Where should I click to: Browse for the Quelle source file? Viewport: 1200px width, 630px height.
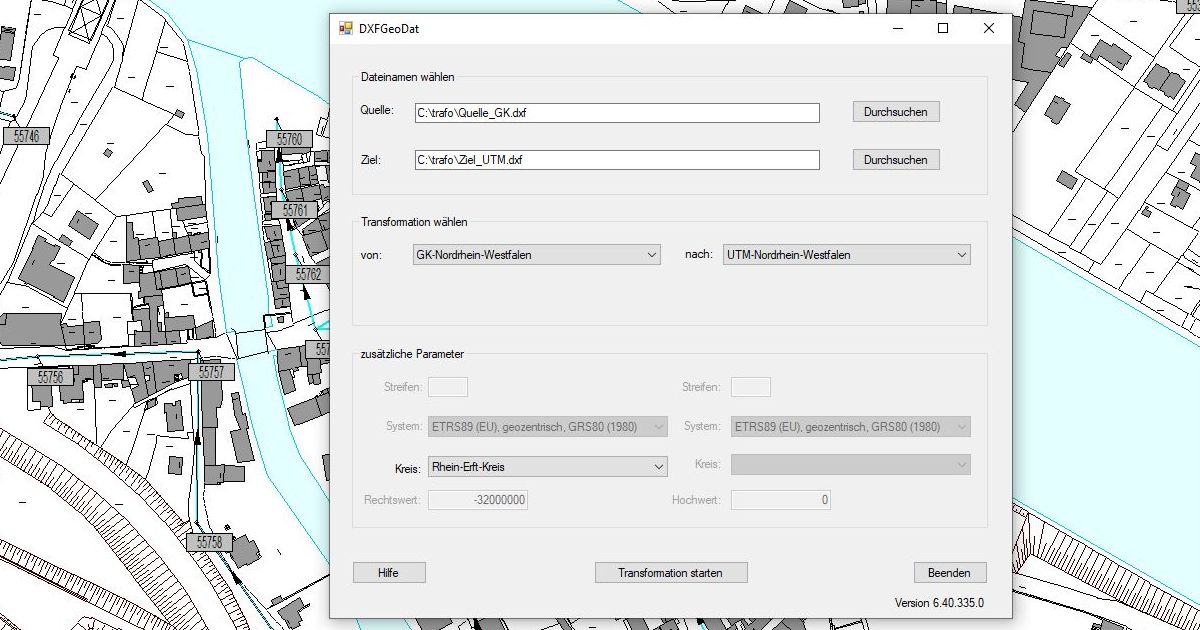895,112
